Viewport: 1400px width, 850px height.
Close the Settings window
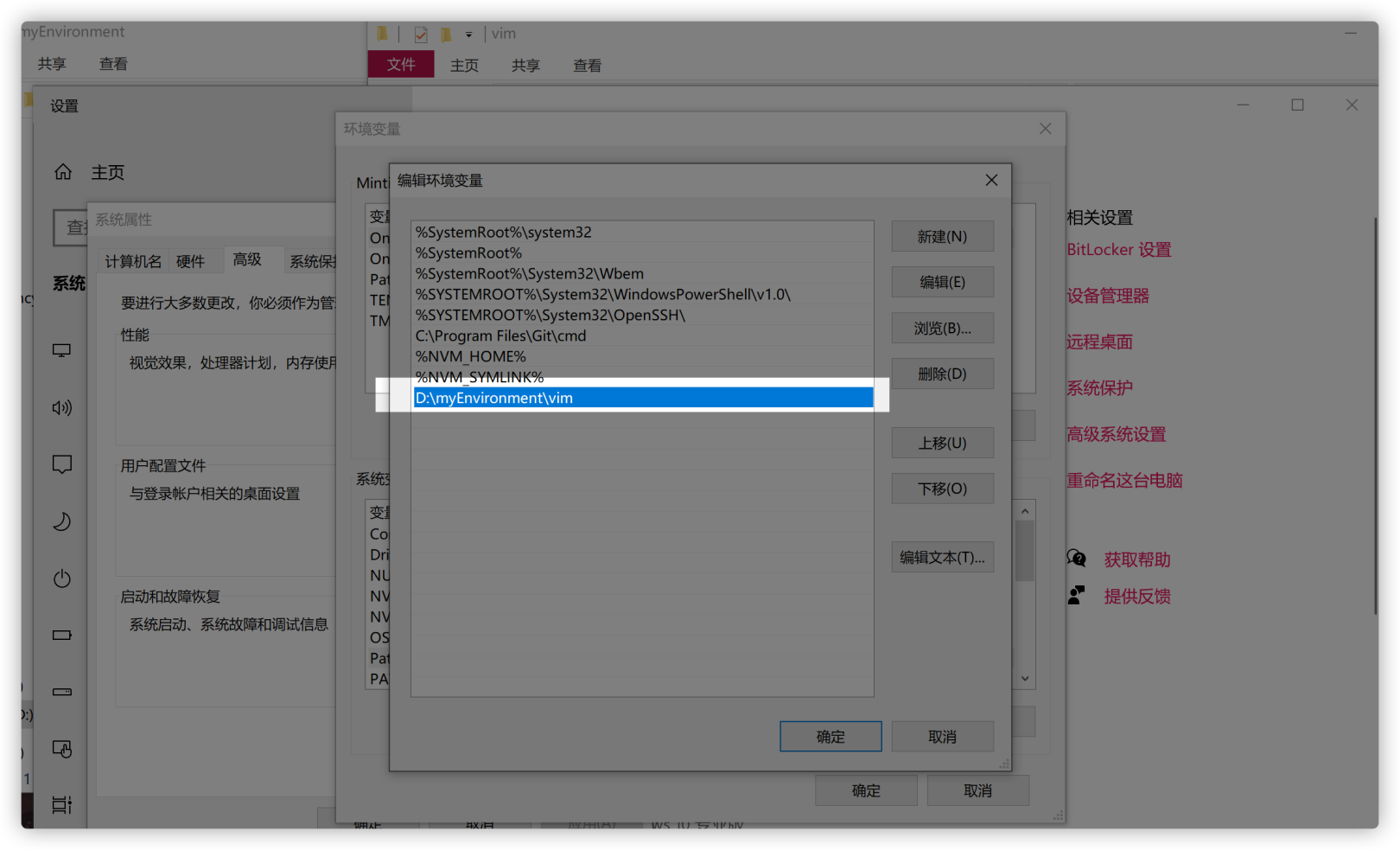pos(1352,105)
